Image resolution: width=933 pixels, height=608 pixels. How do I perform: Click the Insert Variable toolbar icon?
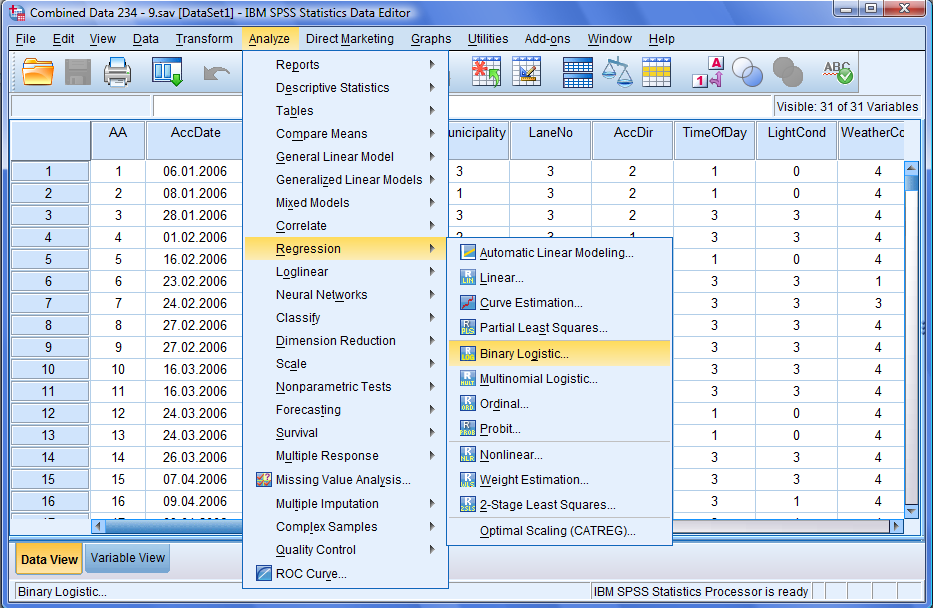click(x=527, y=72)
